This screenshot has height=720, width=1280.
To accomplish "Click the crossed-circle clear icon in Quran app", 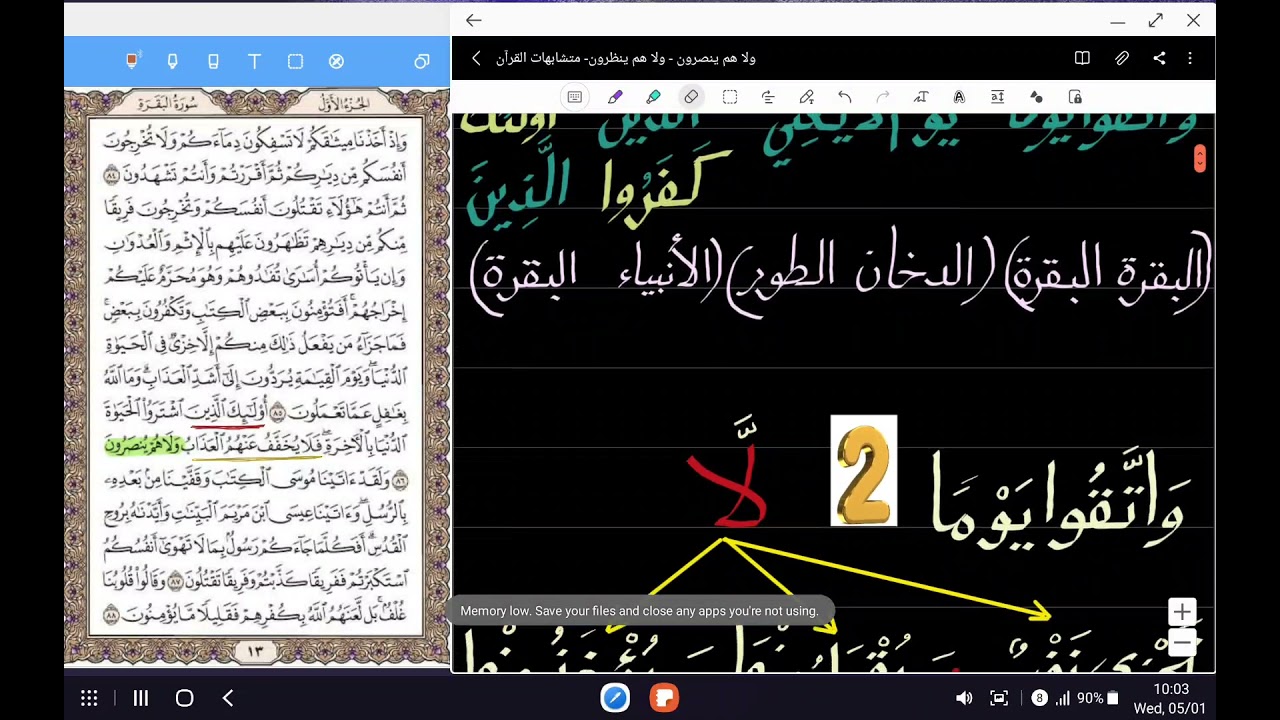I will (x=336, y=62).
